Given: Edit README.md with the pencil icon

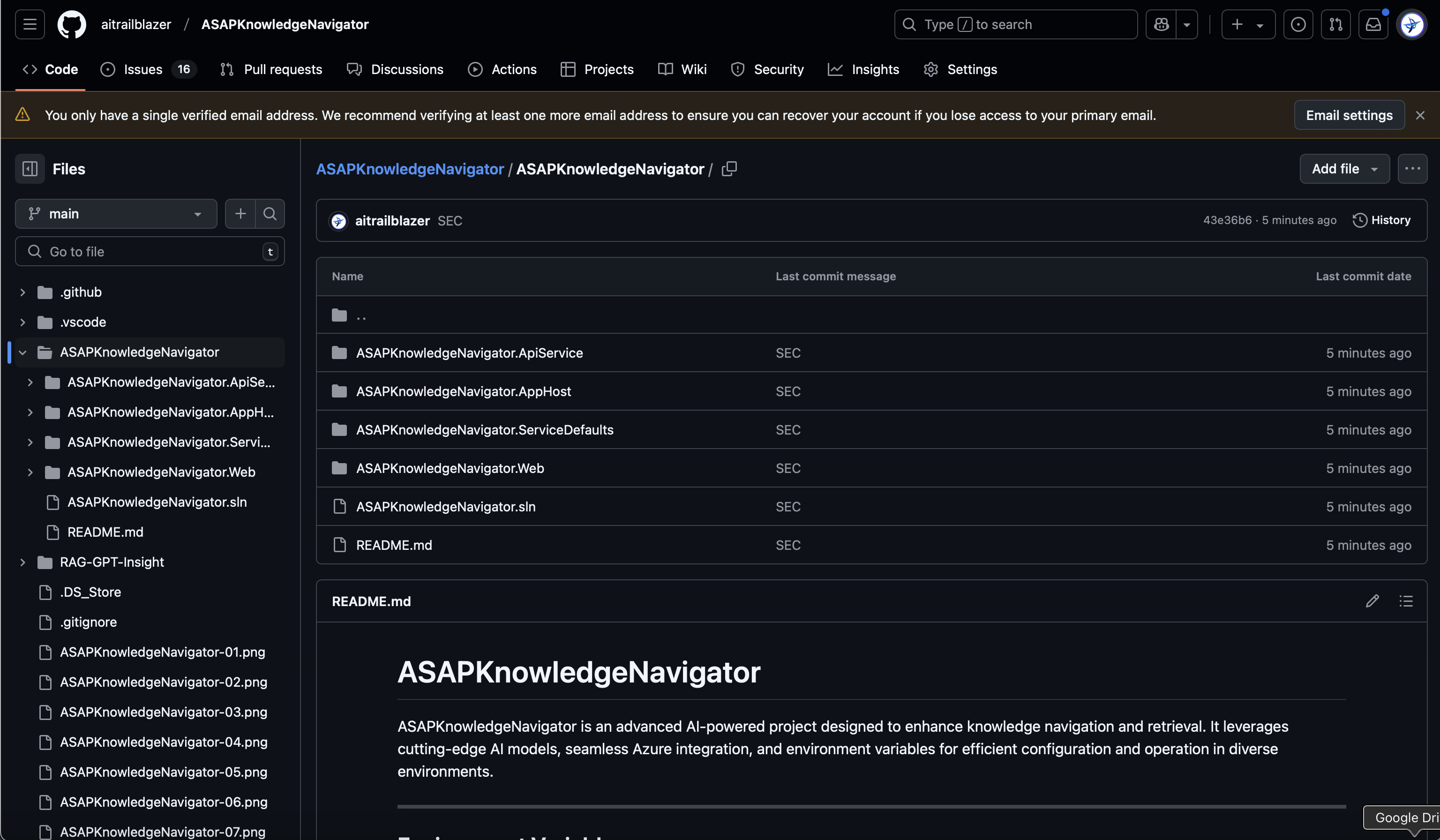Looking at the screenshot, I should coord(1372,601).
